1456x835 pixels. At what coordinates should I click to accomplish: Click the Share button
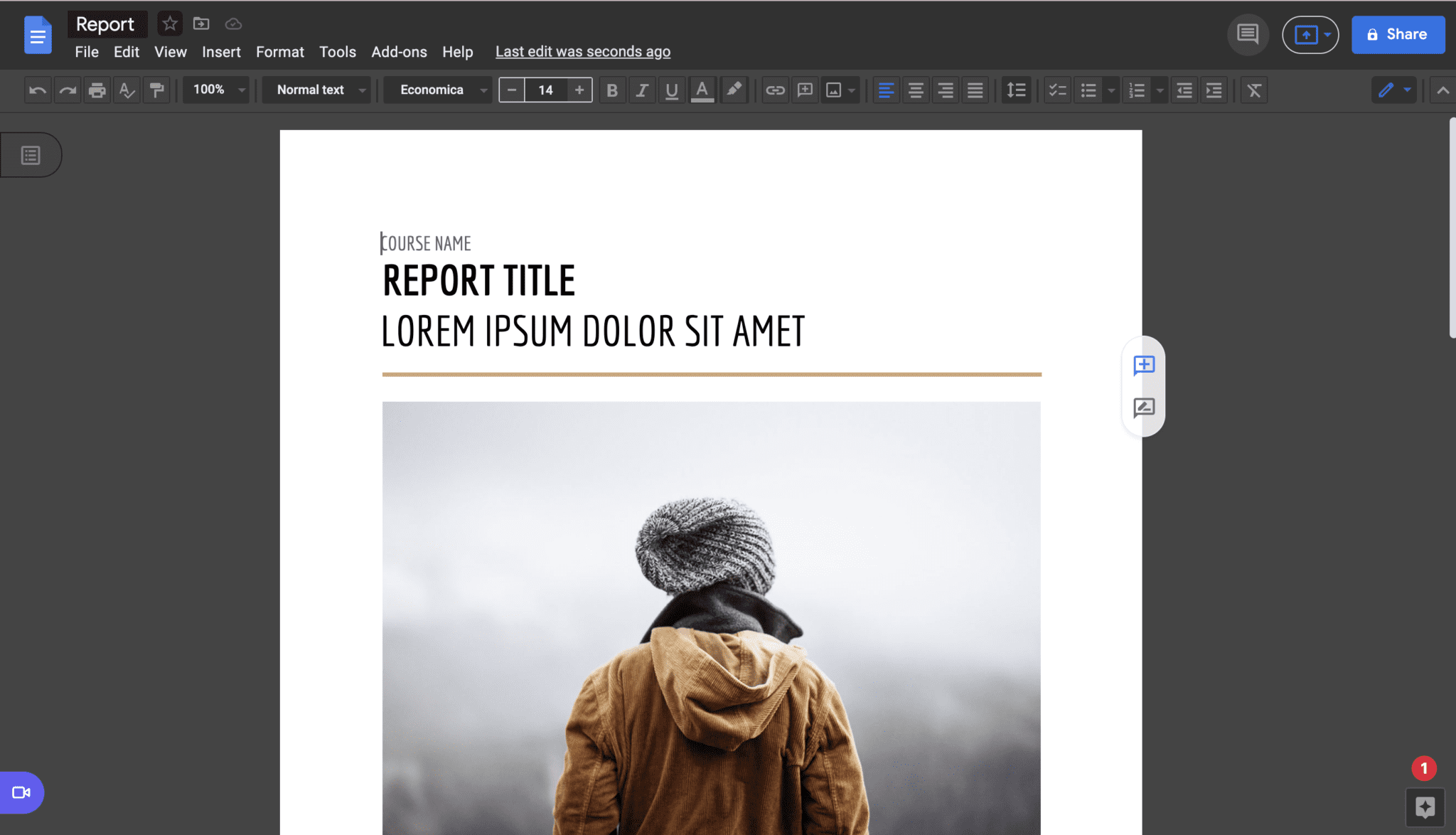1396,34
